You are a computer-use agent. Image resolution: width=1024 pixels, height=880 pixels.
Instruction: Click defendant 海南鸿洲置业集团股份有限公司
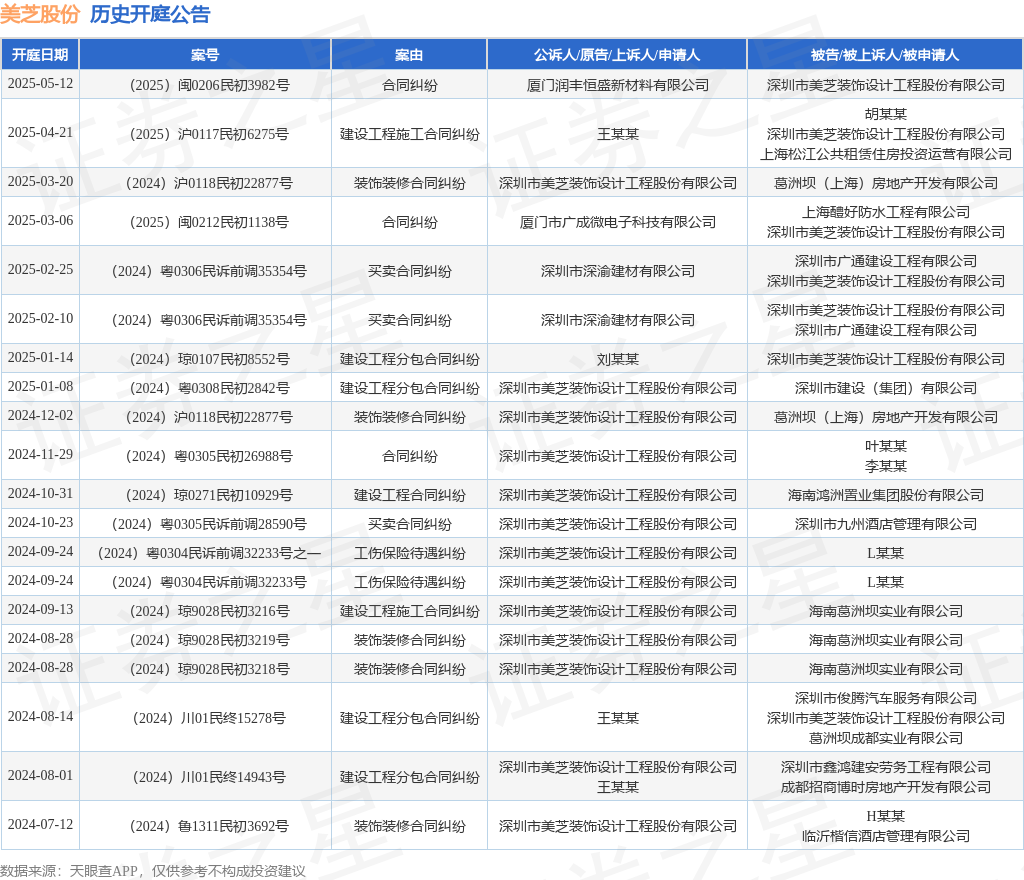(886, 495)
